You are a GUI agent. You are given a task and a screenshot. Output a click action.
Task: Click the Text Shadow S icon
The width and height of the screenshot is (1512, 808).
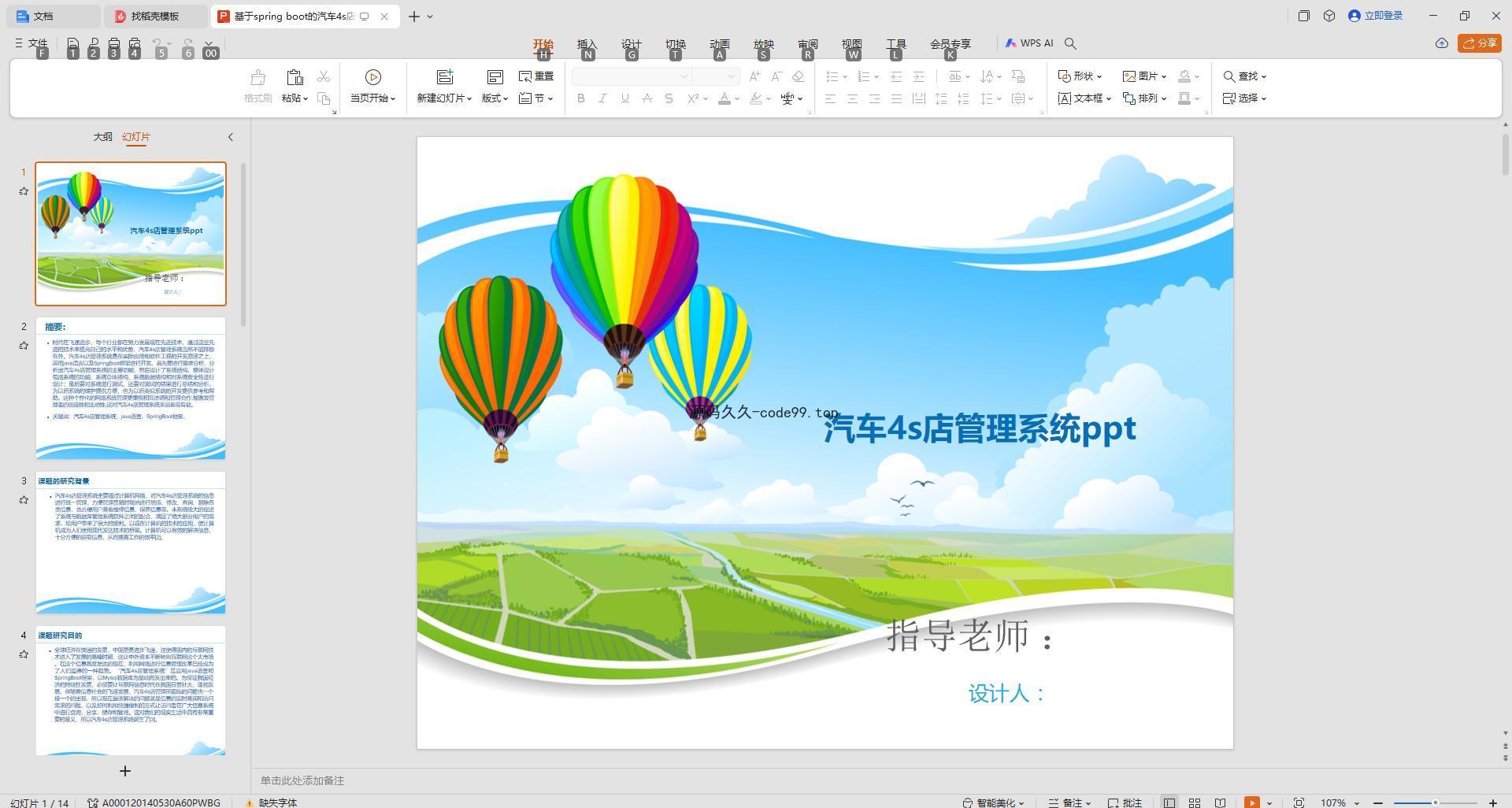coord(669,98)
